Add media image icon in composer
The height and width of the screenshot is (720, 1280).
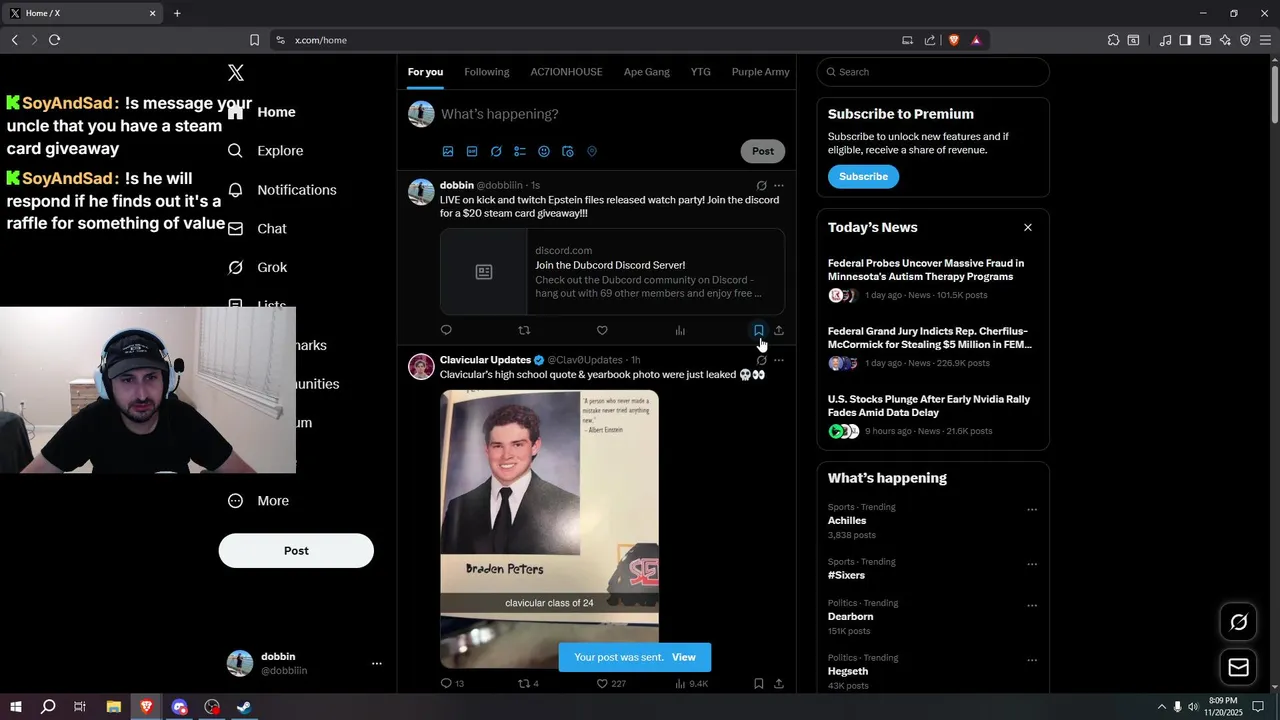448,152
